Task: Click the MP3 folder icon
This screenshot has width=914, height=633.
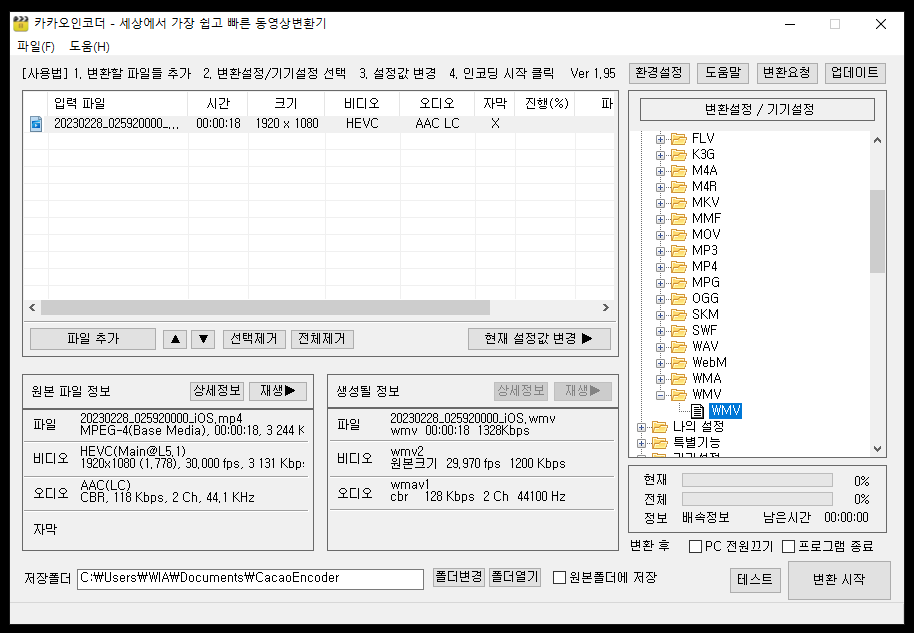Action: 678,251
